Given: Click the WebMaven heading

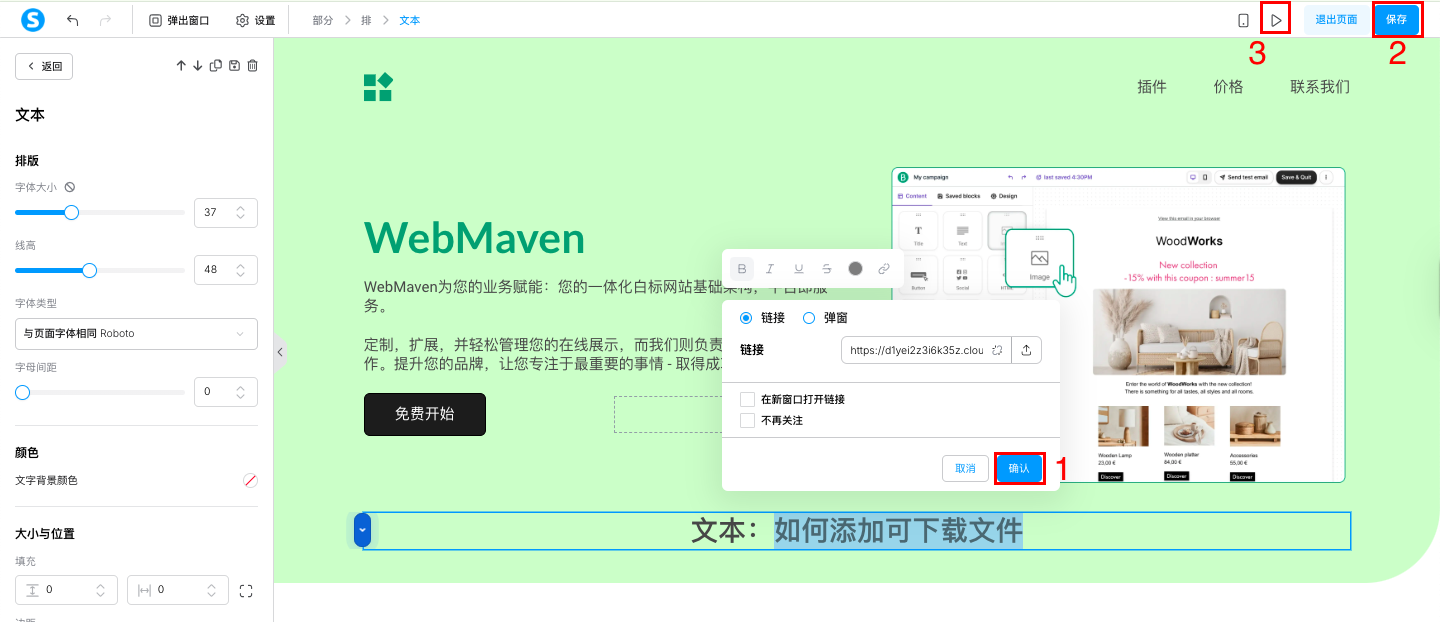Looking at the screenshot, I should 474,238.
